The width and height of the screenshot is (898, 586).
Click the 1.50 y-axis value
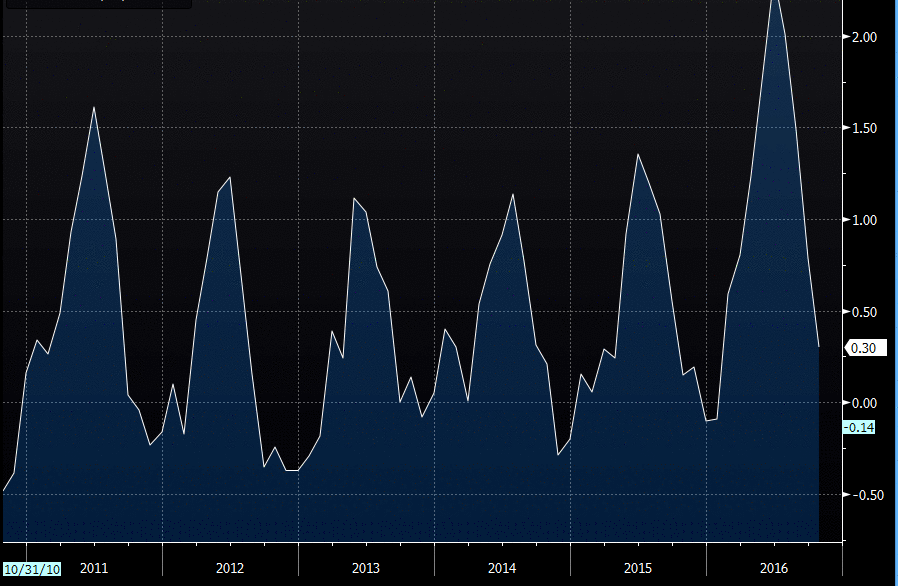(864, 128)
